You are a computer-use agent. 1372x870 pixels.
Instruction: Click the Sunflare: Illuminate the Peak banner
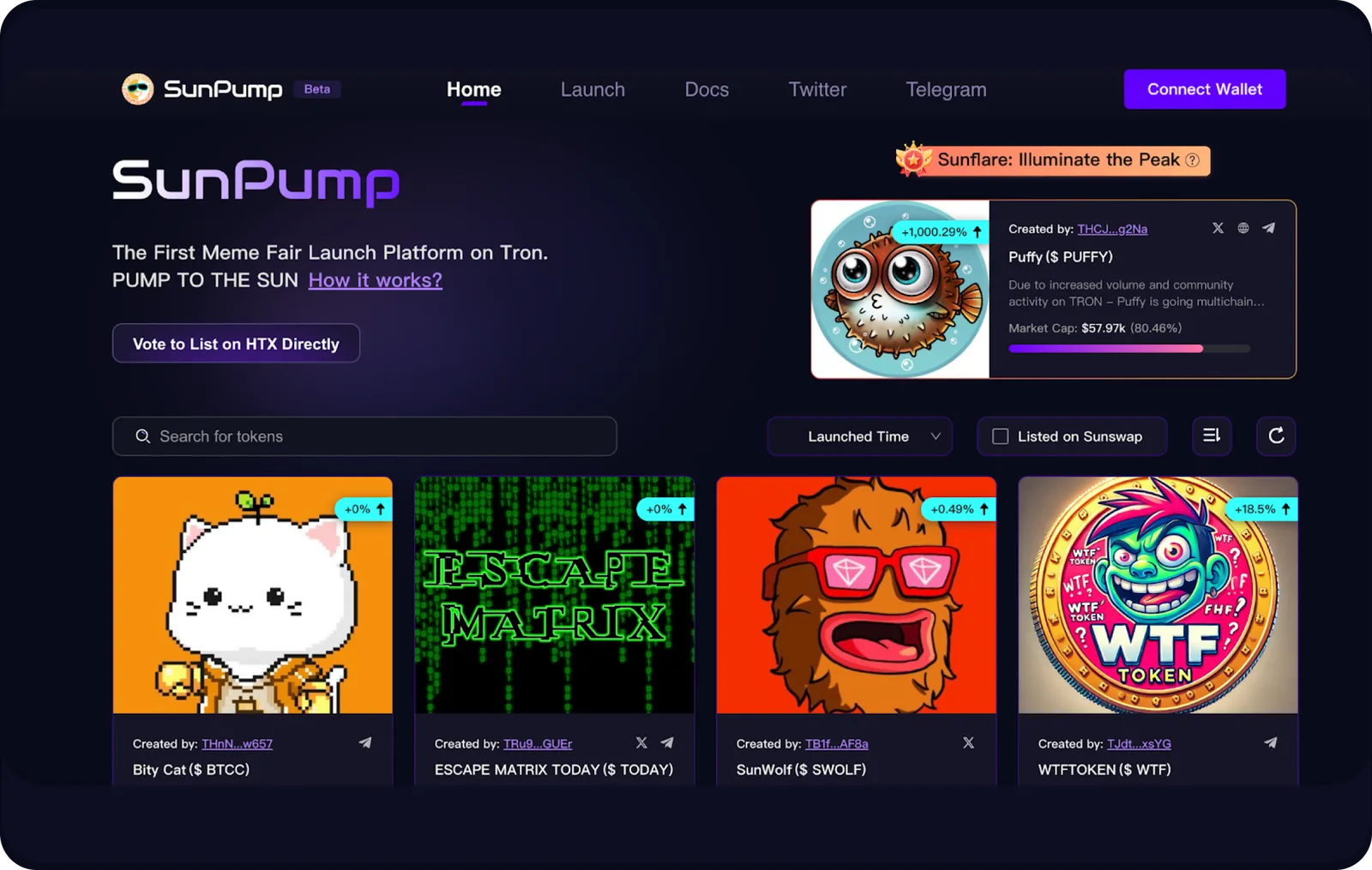(x=1053, y=160)
